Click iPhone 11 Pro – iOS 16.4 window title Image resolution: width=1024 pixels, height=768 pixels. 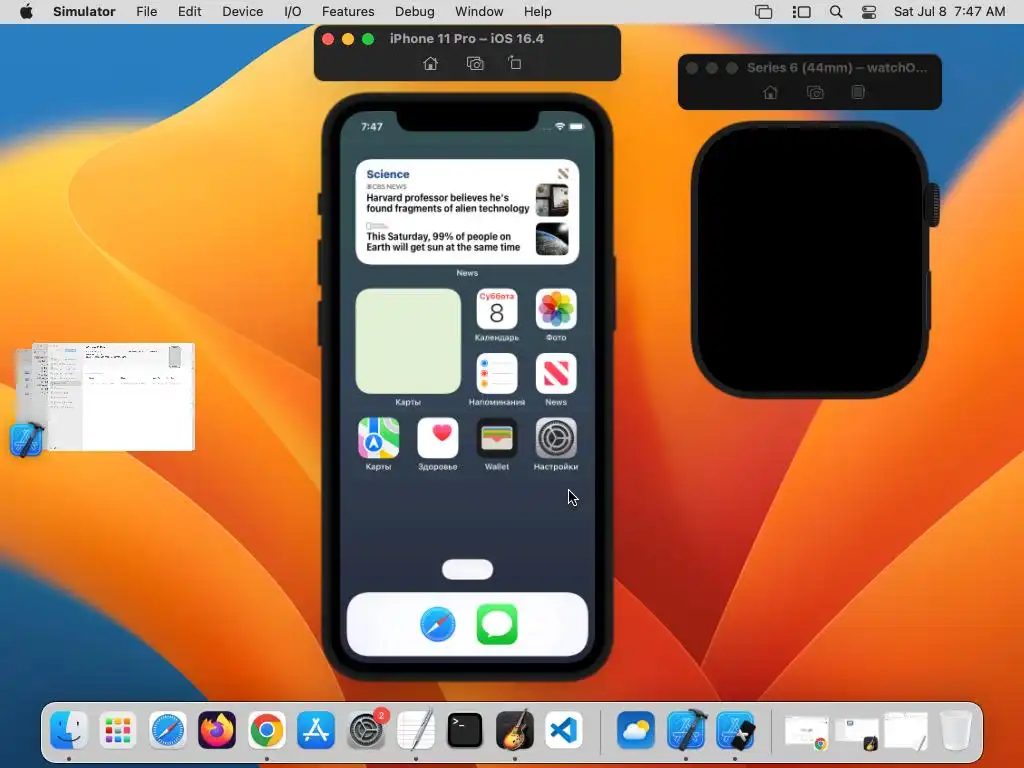467,39
